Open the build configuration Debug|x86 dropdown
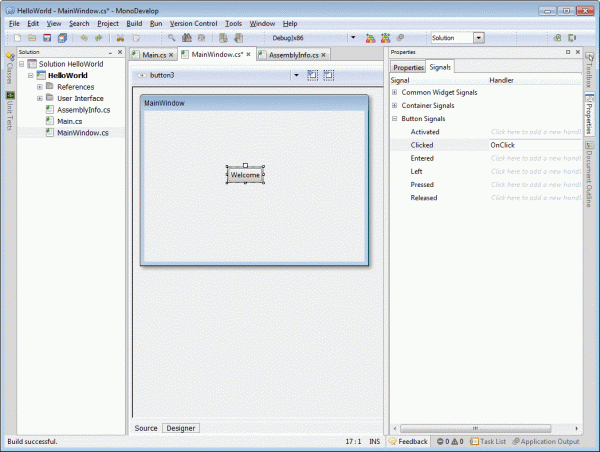This screenshot has width=600, height=452. (x=353, y=38)
